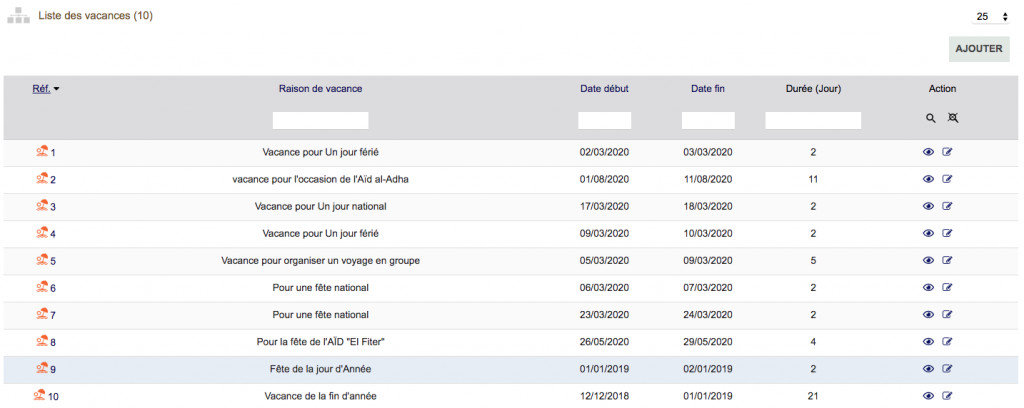This screenshot has width=1024, height=408.
Task: Click eye icon for vacation reference 4
Action: pyautogui.click(x=928, y=233)
